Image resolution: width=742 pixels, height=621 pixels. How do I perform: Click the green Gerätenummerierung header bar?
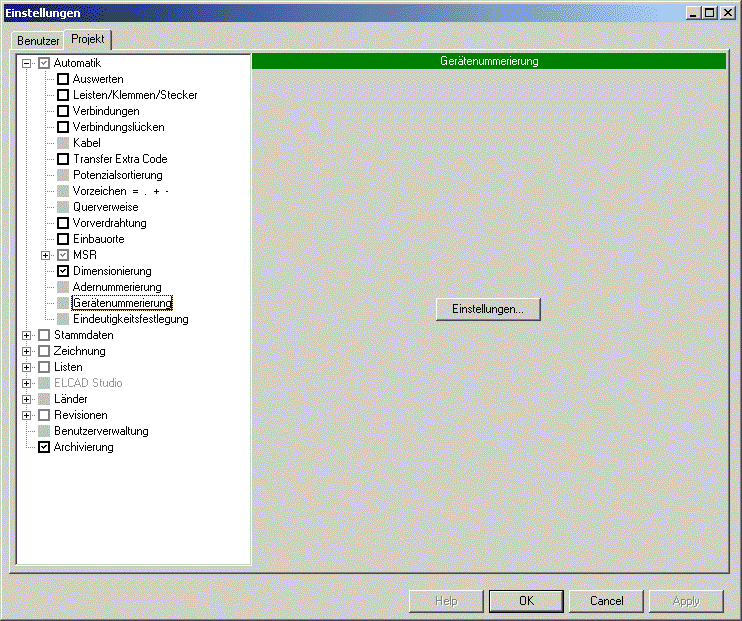click(x=489, y=61)
